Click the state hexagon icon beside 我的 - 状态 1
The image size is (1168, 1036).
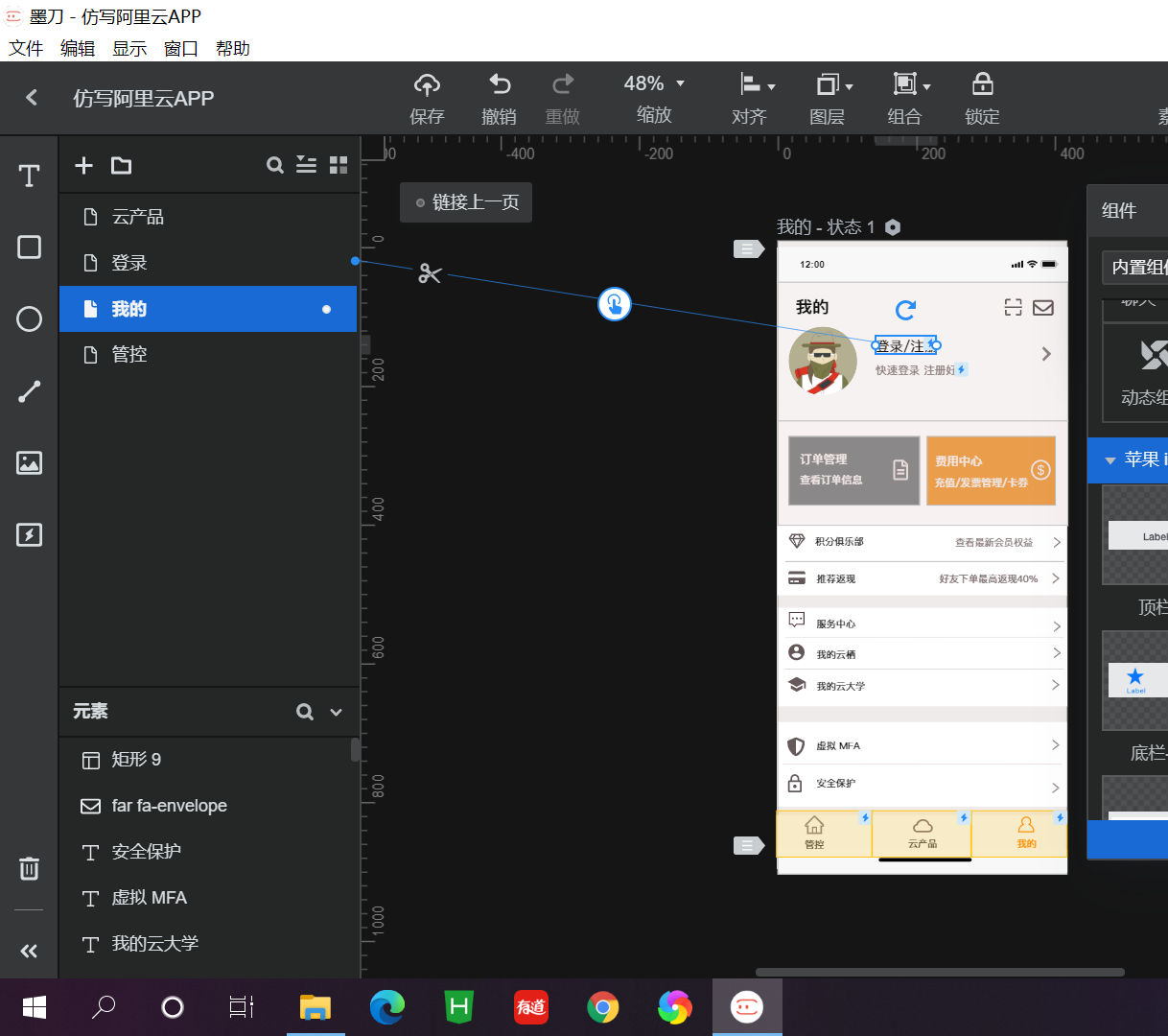click(x=893, y=227)
